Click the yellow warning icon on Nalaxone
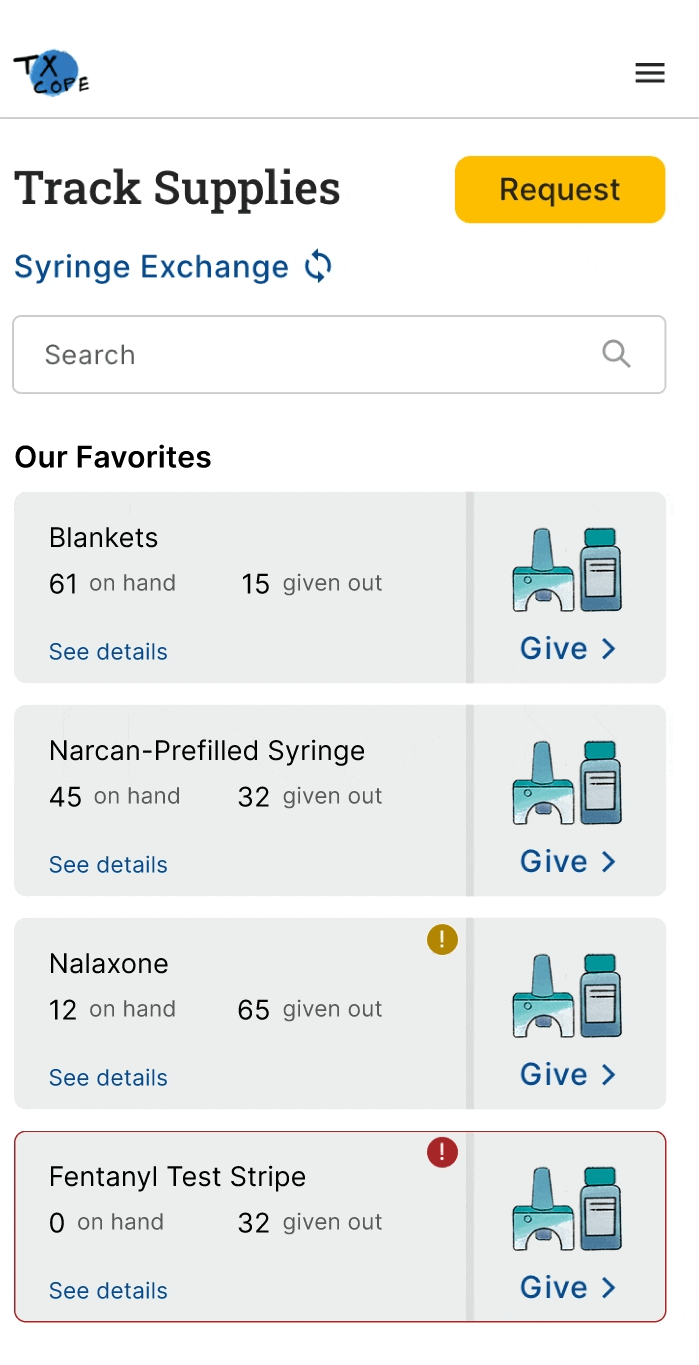 442,940
